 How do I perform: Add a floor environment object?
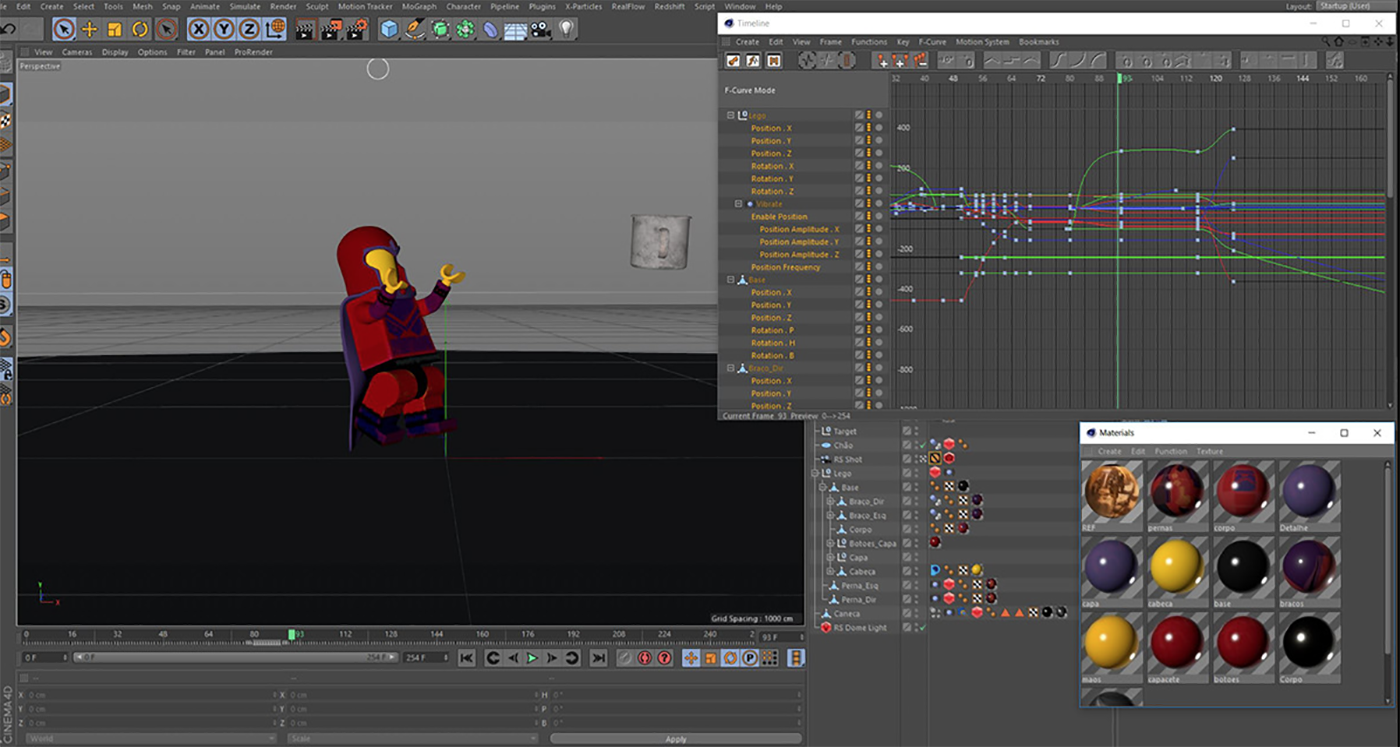tap(516, 29)
